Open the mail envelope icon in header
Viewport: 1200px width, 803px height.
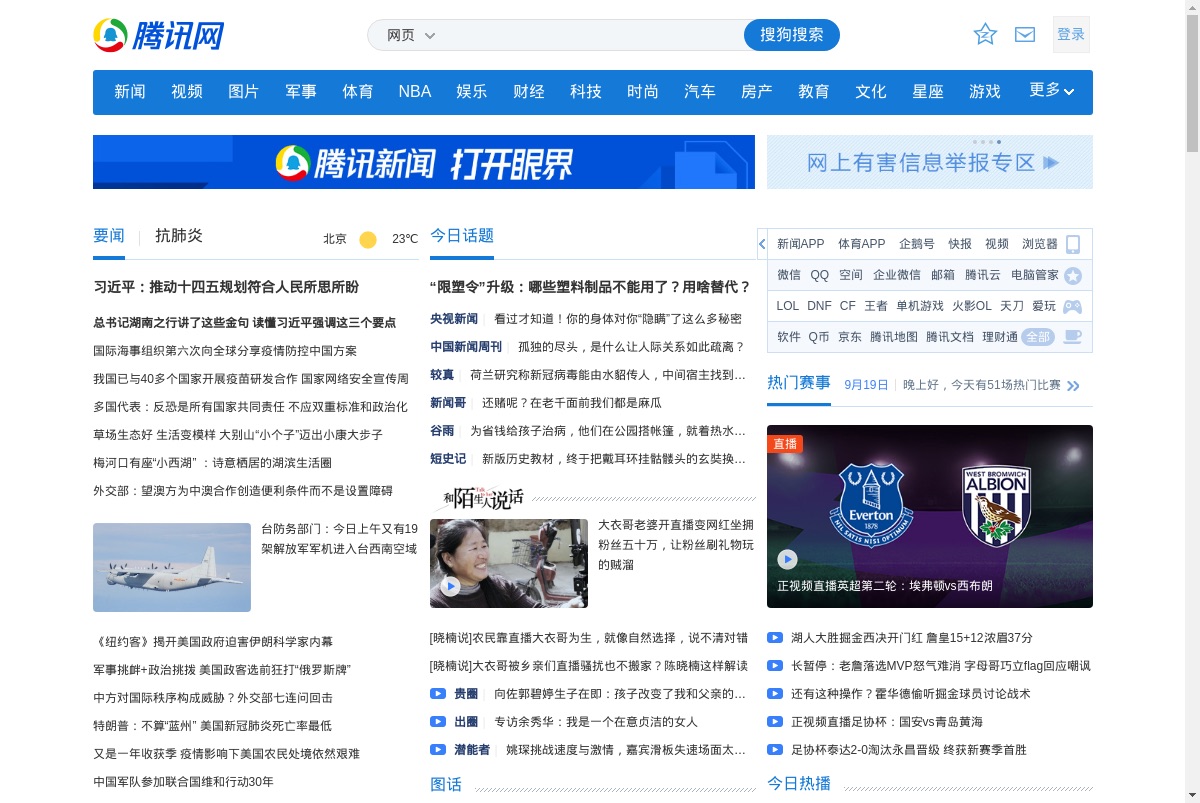1025,34
